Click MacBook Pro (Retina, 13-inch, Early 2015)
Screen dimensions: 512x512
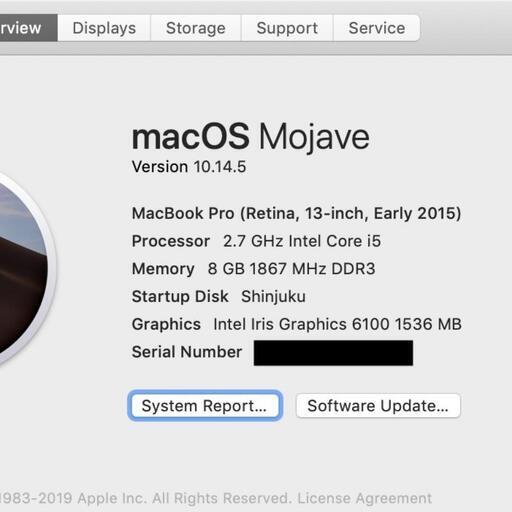click(296, 213)
